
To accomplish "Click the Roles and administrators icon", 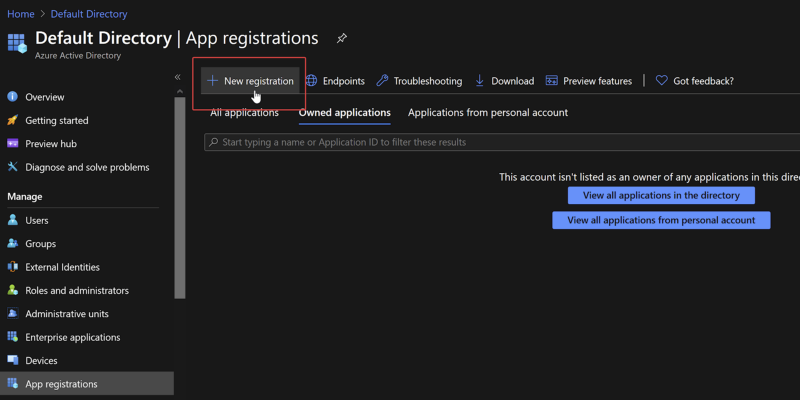I will (13, 290).
